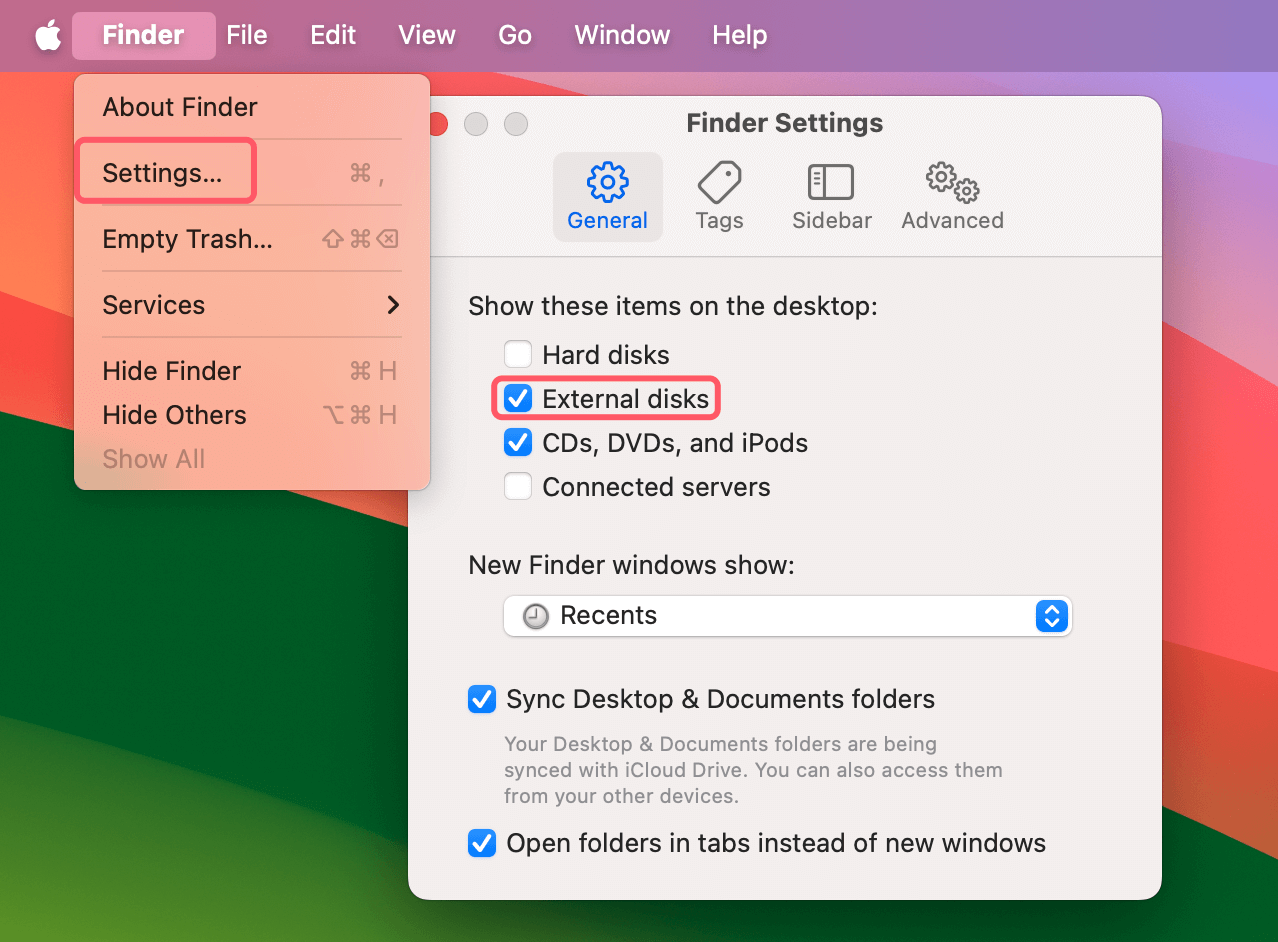Screen dimensions: 1278x942
Task: Select the General gear icon tab
Action: [x=607, y=197]
